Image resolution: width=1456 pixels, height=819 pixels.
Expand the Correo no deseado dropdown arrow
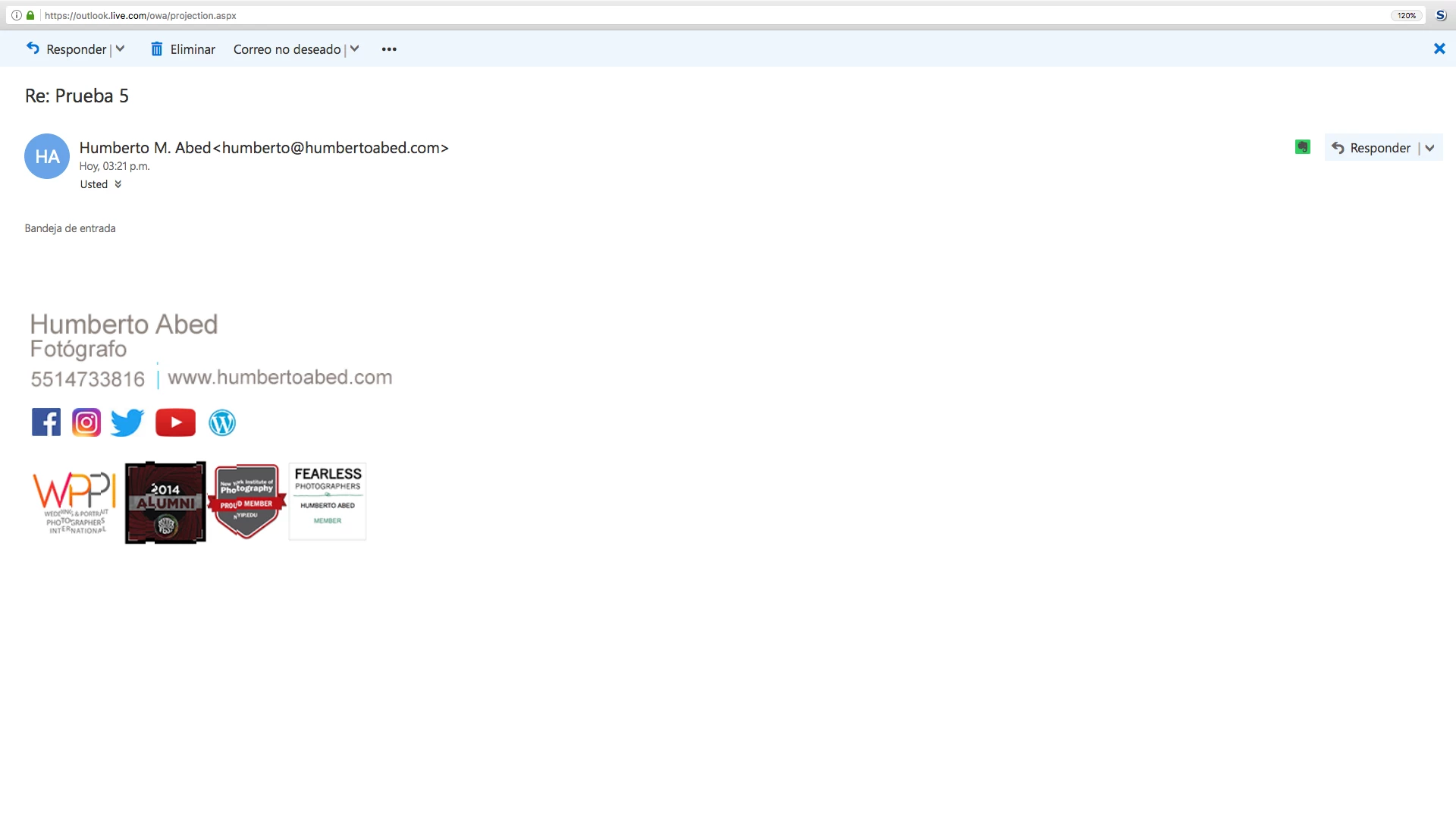[x=354, y=49]
